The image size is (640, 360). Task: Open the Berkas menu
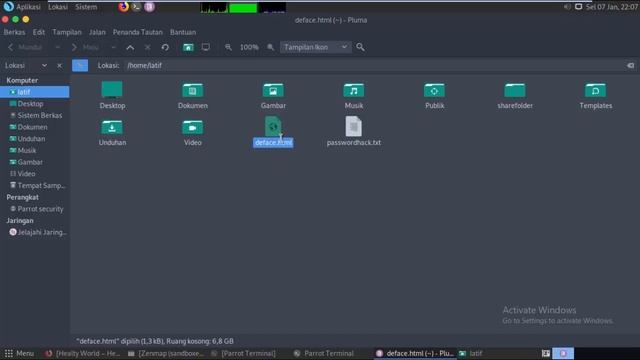tap(14, 32)
